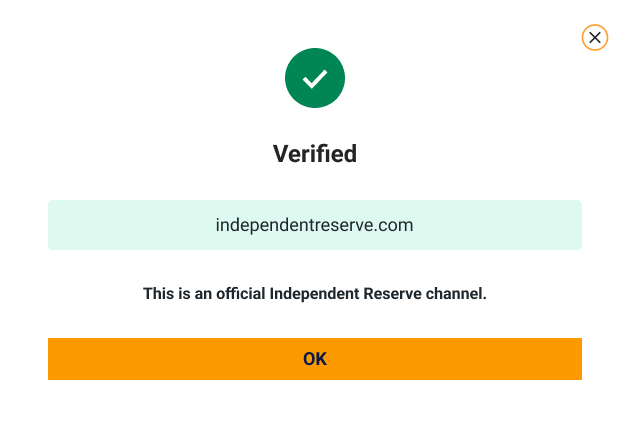Click the sentence confirming the official channel

point(315,294)
